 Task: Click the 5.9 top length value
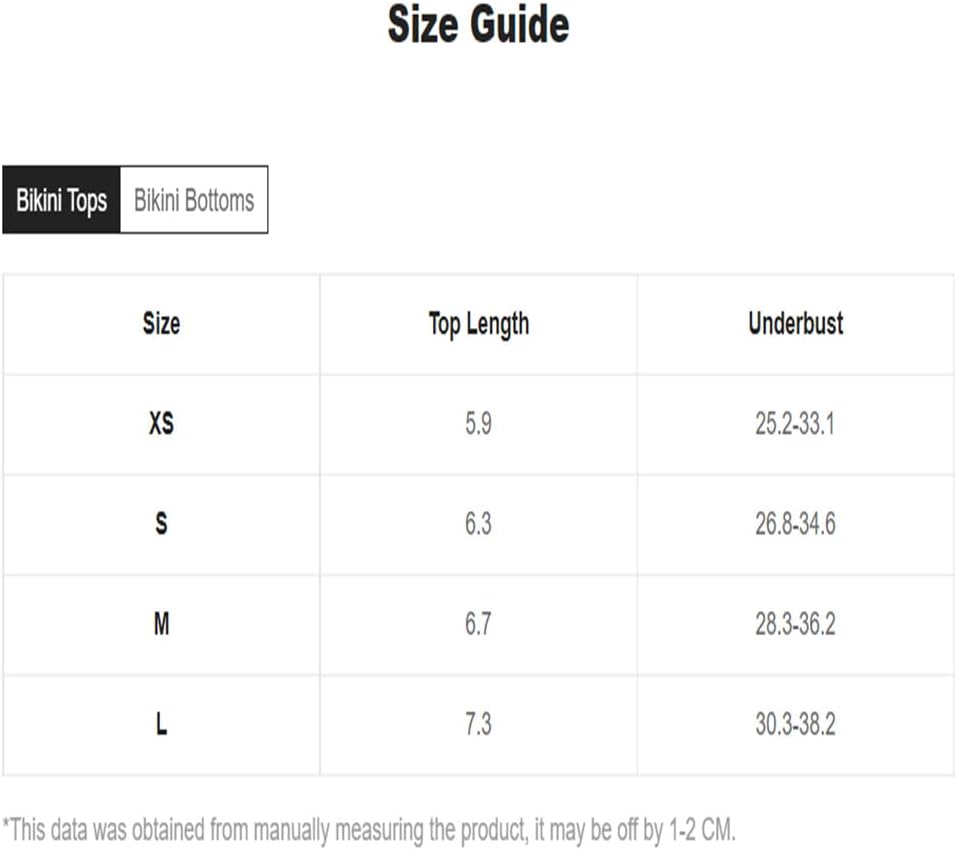pos(478,423)
